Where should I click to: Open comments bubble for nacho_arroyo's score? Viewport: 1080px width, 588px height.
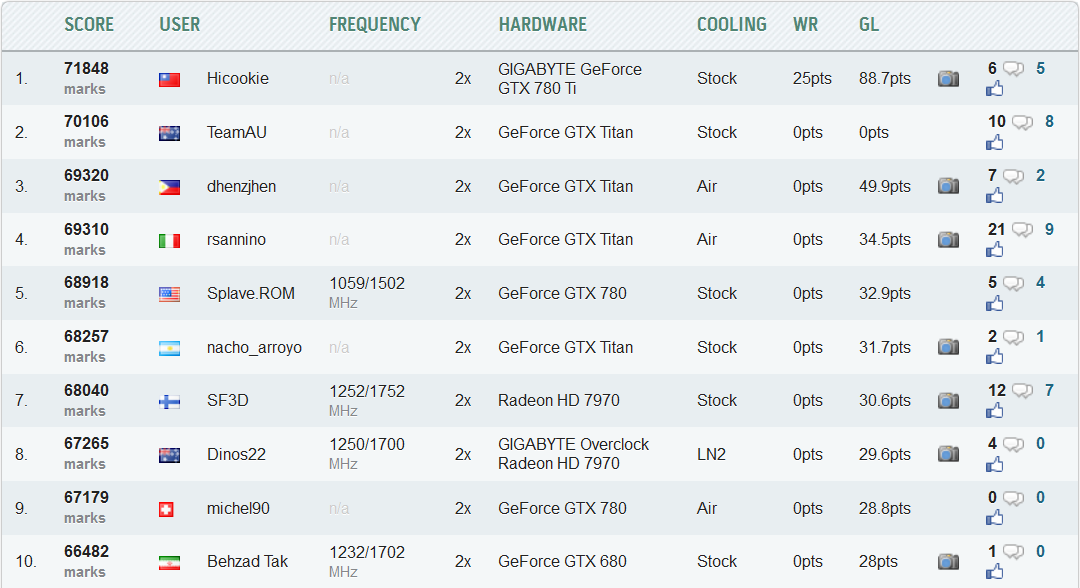(1013, 337)
